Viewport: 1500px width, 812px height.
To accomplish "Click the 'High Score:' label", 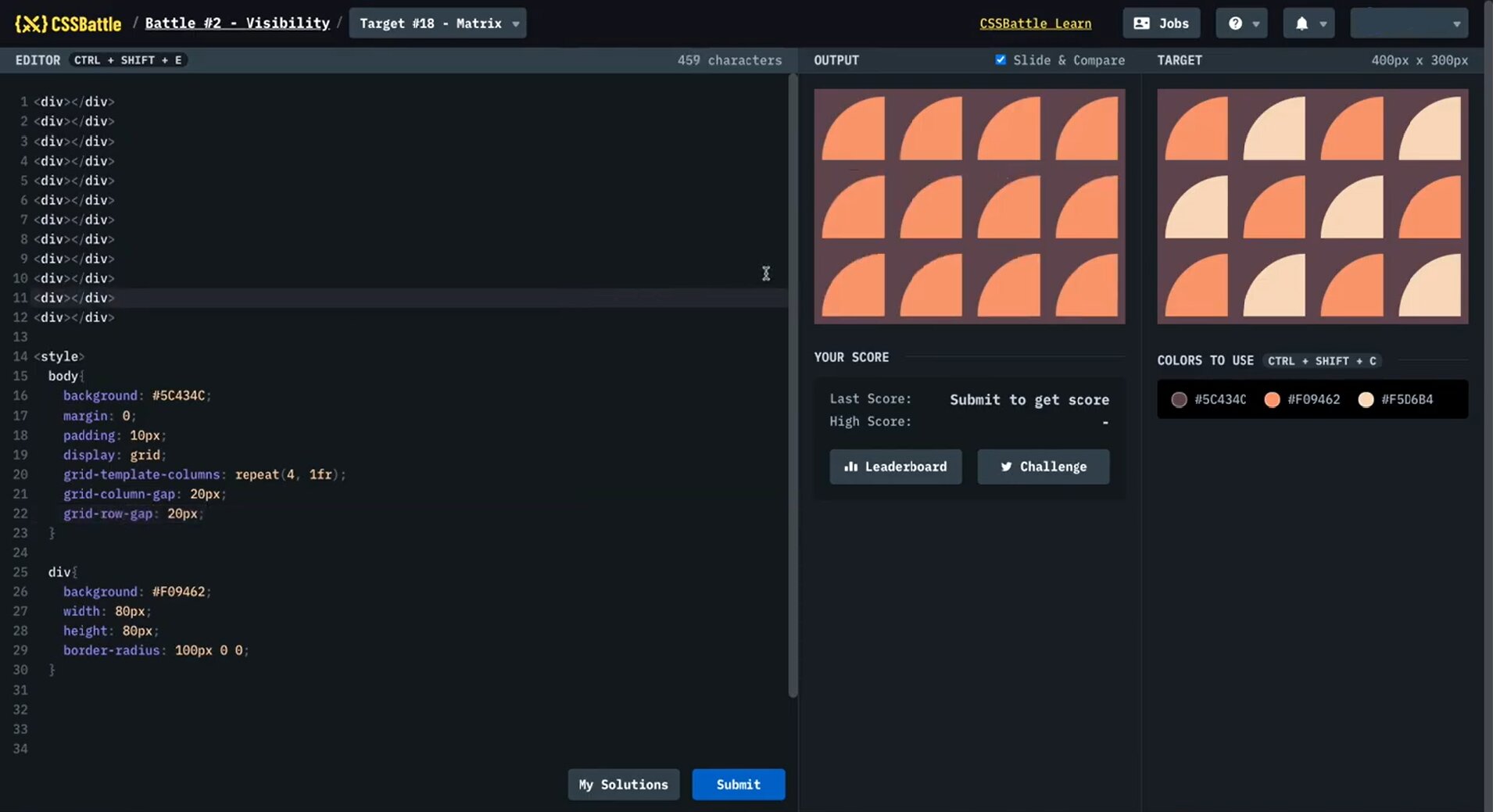I will click(x=870, y=421).
